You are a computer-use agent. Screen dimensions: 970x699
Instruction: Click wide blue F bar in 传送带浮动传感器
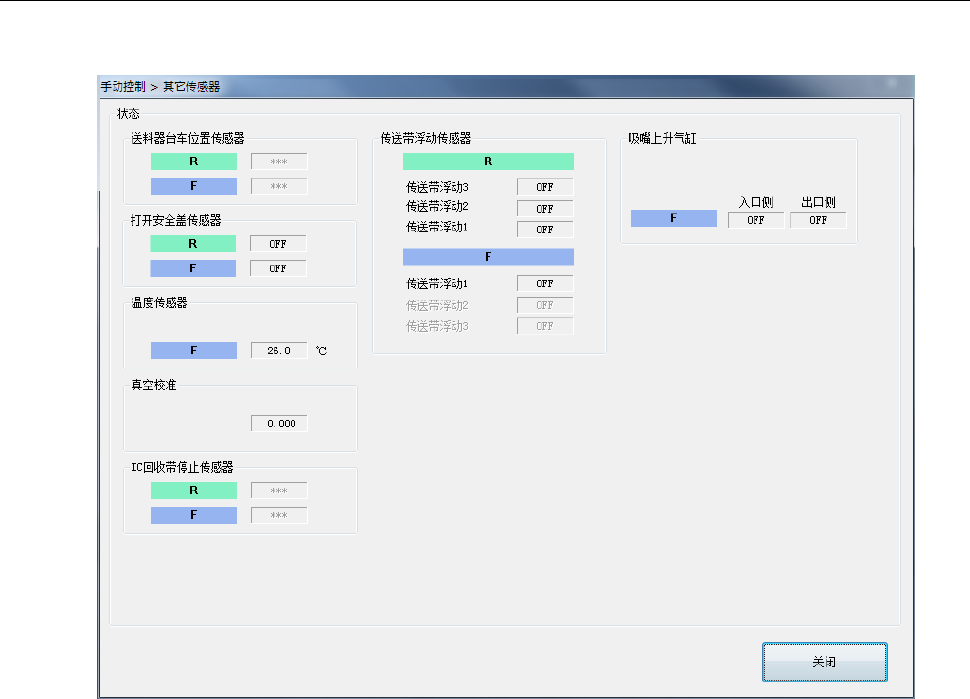488,257
